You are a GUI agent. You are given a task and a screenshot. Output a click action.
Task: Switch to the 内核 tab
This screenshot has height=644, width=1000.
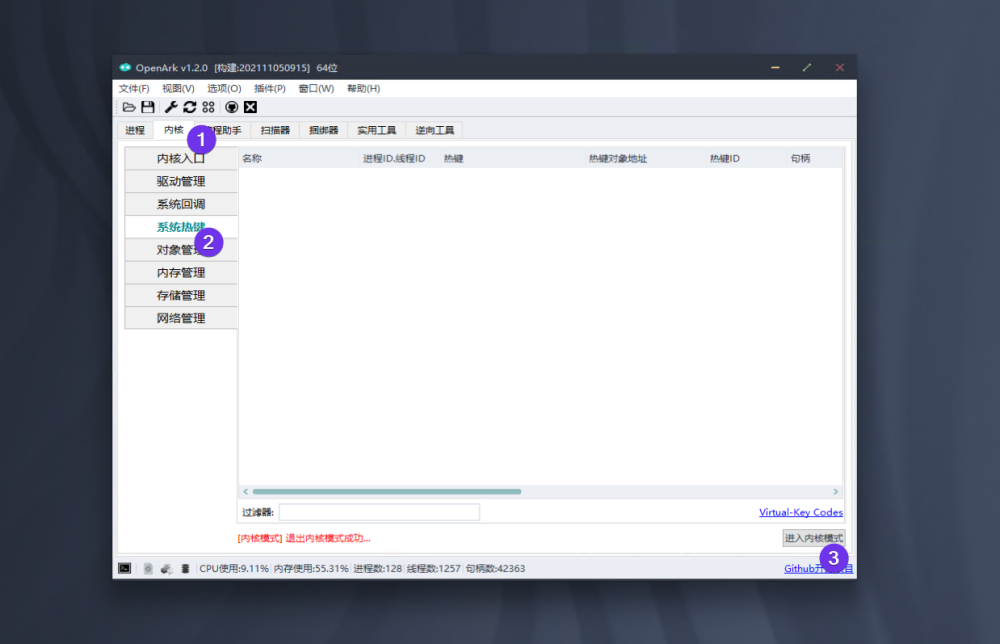(172, 129)
